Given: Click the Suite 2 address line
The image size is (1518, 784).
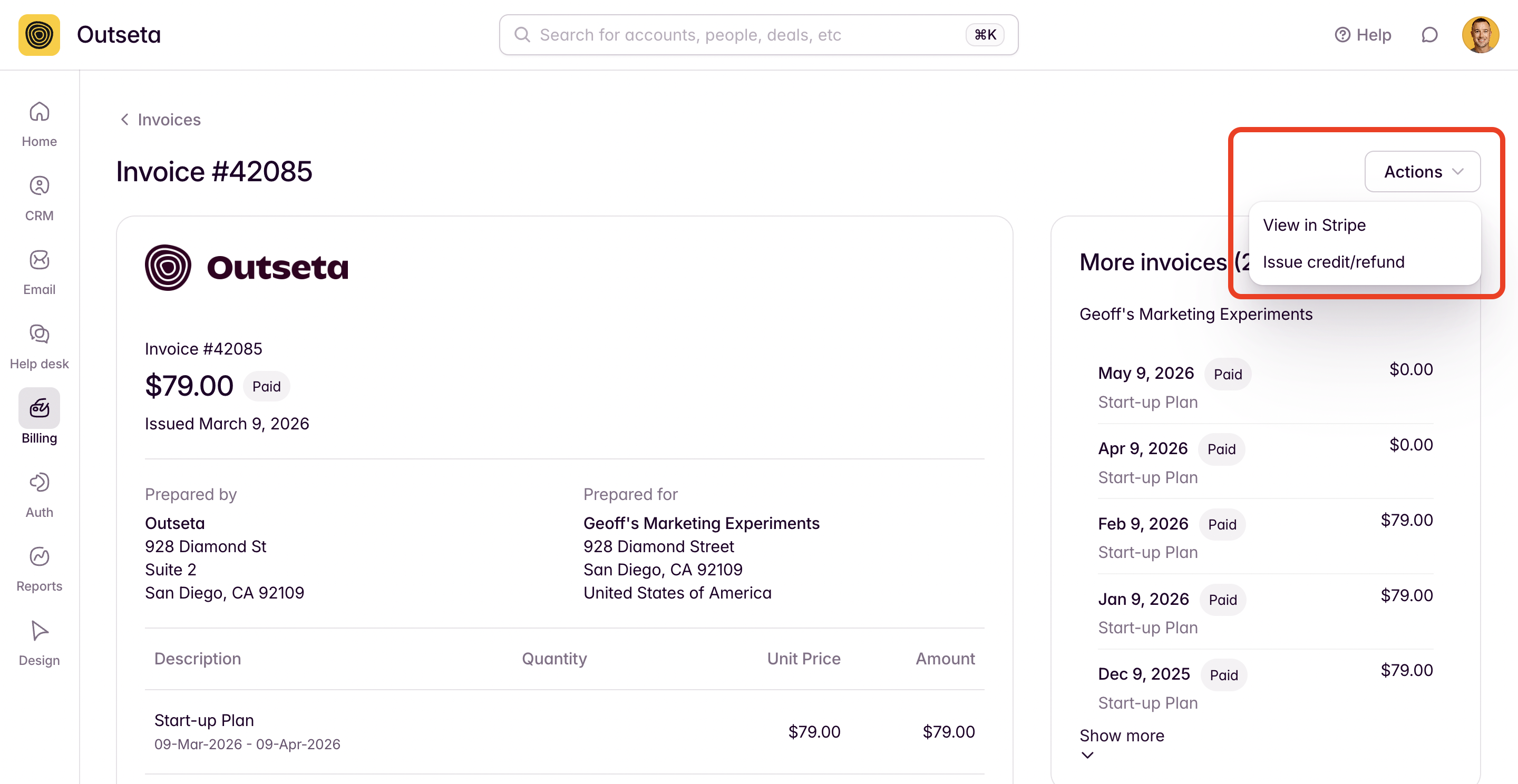Looking at the screenshot, I should pyautogui.click(x=170, y=570).
